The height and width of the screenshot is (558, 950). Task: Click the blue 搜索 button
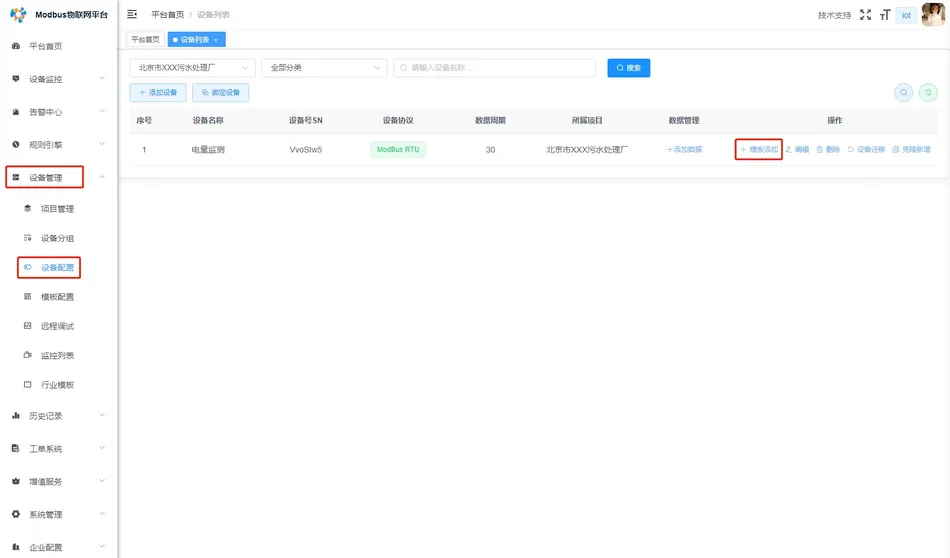pos(628,68)
